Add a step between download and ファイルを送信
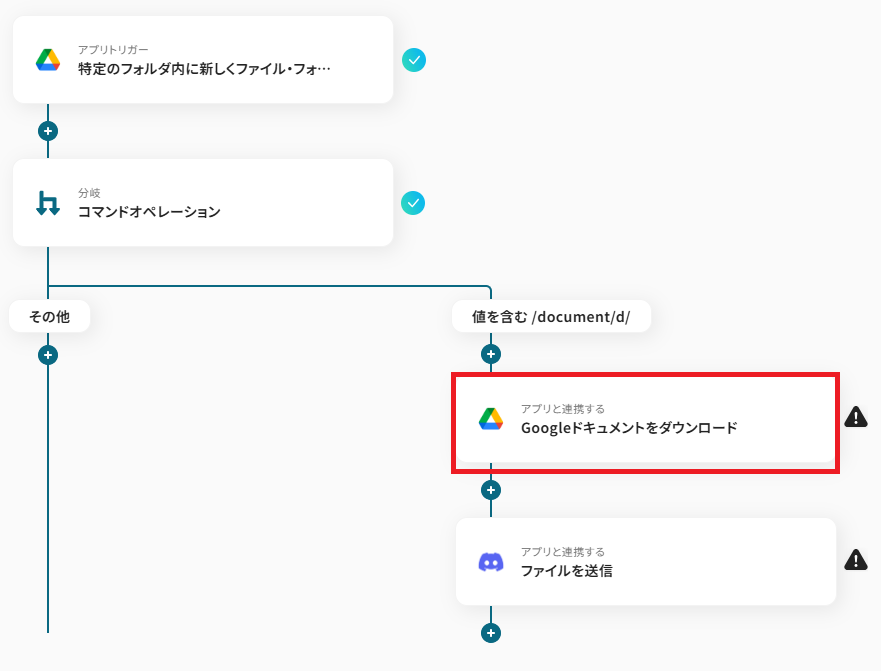Viewport: 881px width, 671px height. [490, 490]
